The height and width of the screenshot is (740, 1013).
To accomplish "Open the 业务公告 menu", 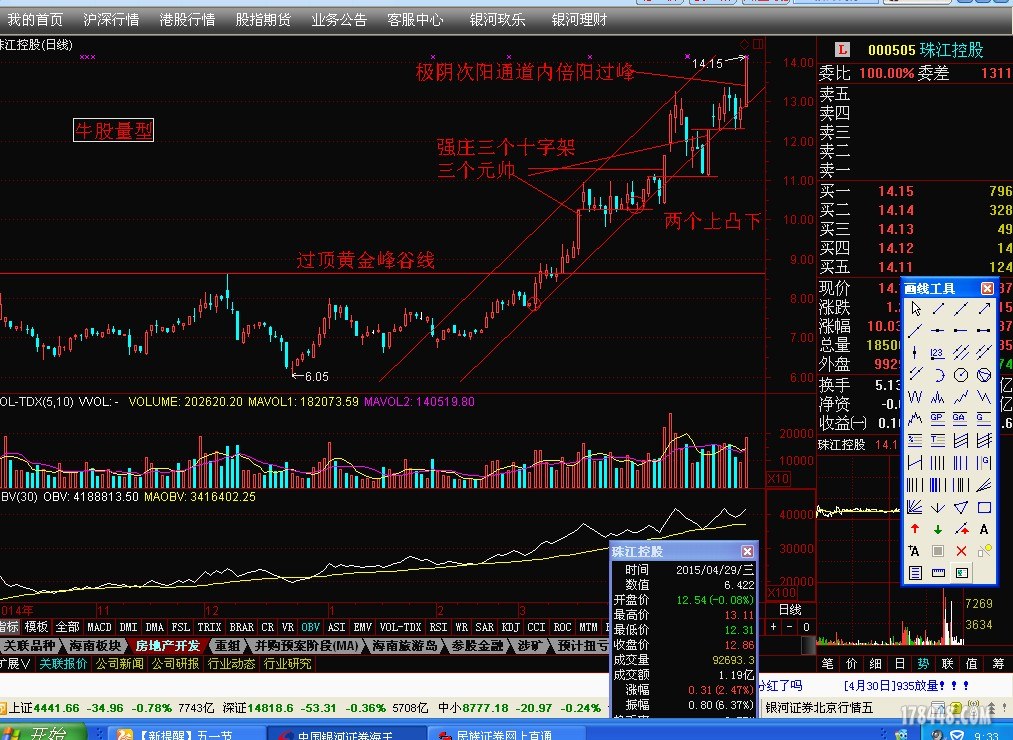I will pos(339,19).
